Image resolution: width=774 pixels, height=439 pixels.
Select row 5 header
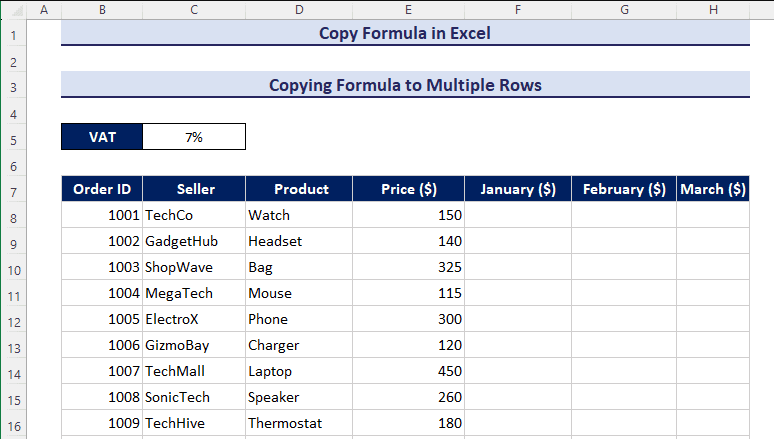(12, 138)
